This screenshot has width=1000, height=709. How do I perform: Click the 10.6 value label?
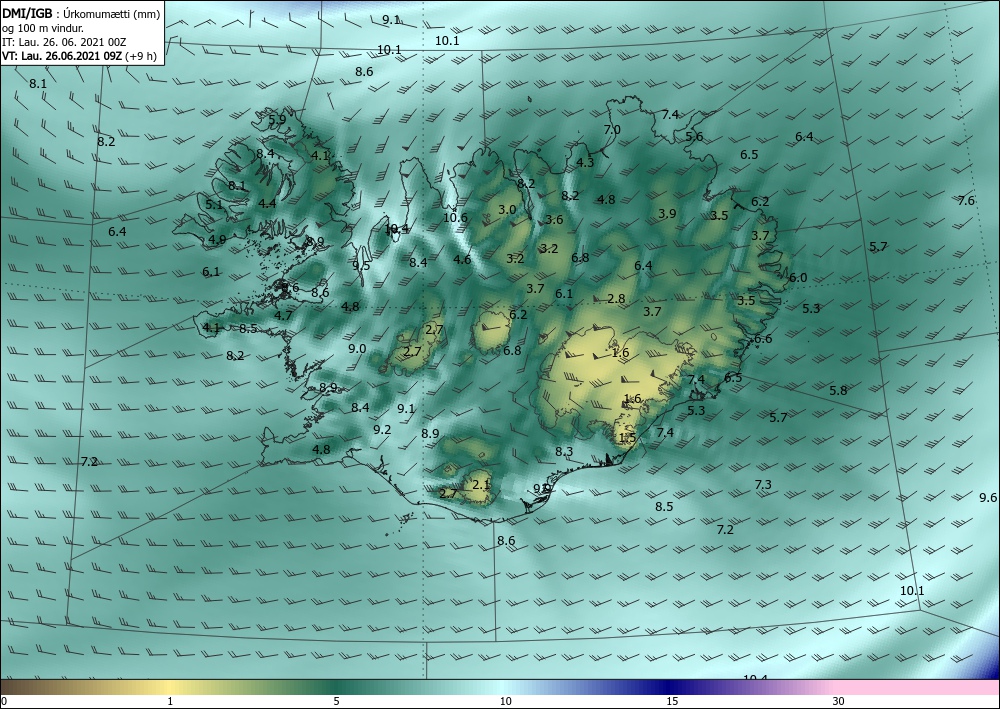tap(455, 217)
